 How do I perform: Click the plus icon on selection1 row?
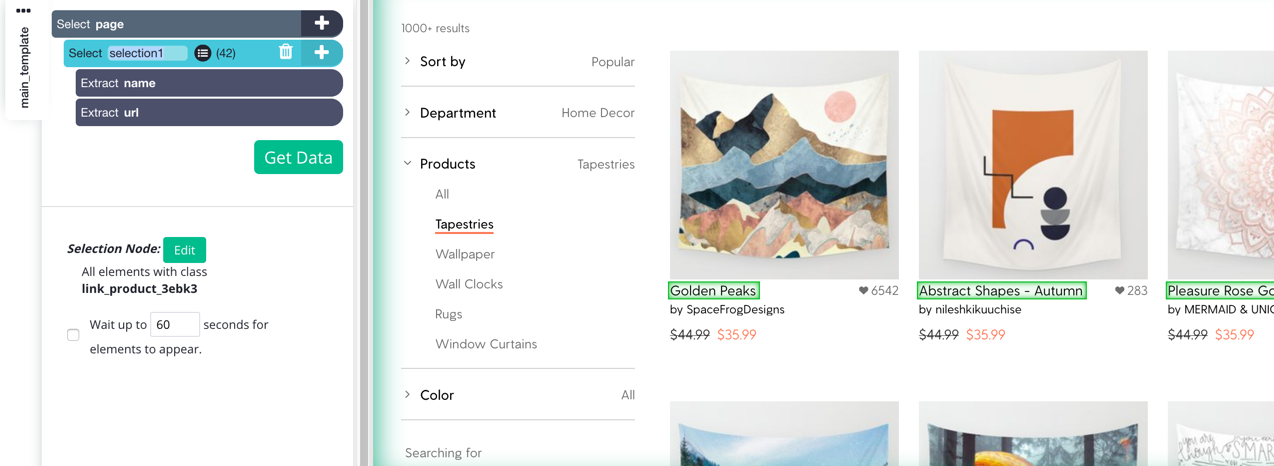point(322,53)
